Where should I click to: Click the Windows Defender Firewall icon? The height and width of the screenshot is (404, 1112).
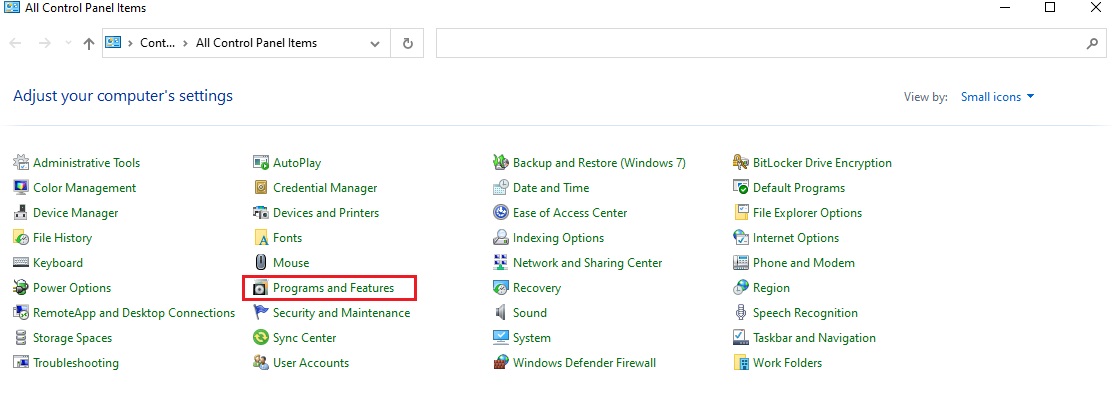tap(501, 363)
